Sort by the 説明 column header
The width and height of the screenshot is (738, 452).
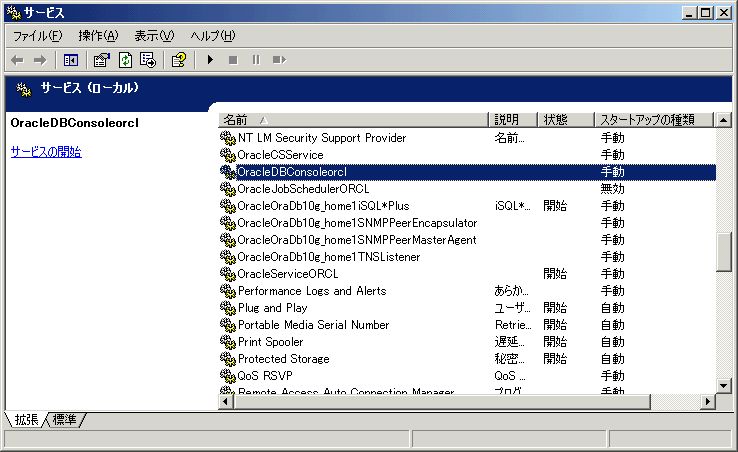pos(513,120)
